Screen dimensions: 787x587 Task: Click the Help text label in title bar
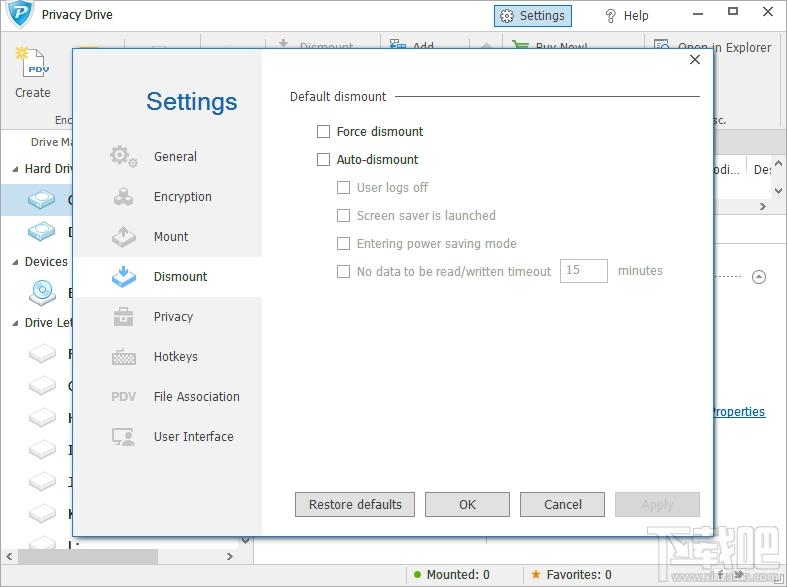click(x=636, y=16)
